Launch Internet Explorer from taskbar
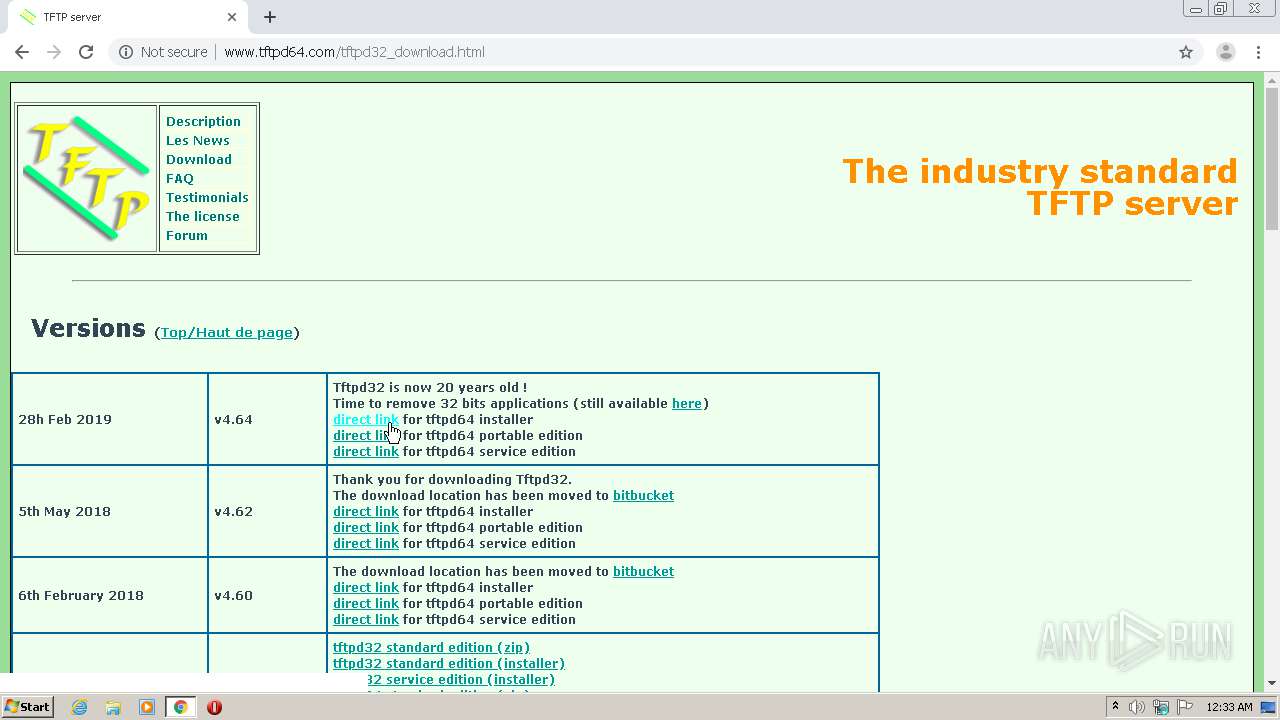This screenshot has width=1280, height=720. [80, 707]
